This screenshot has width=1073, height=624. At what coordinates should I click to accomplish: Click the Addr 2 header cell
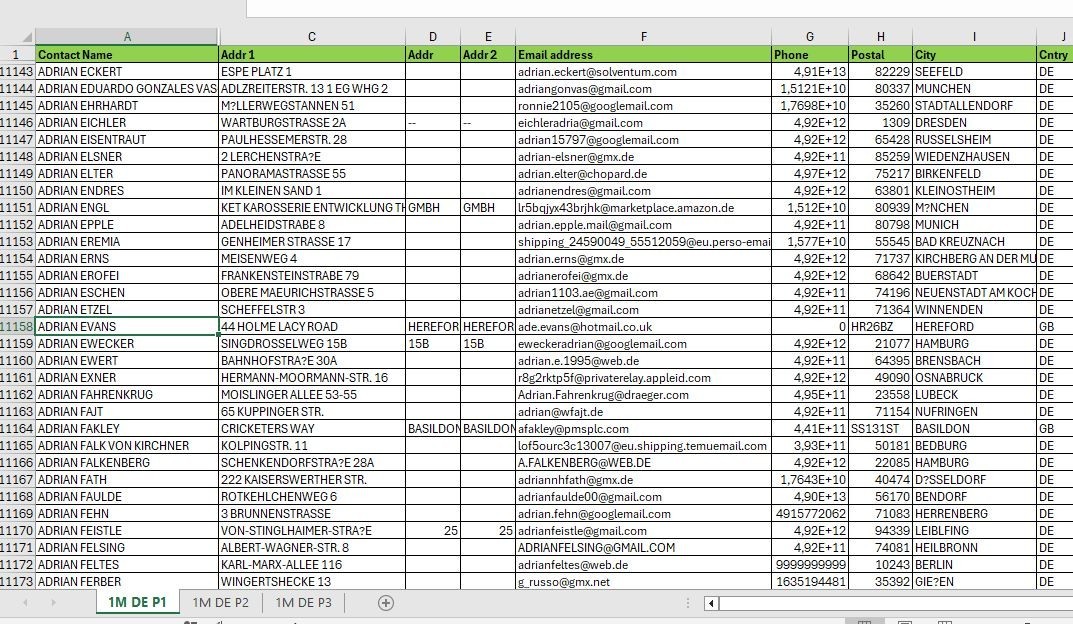tap(488, 55)
